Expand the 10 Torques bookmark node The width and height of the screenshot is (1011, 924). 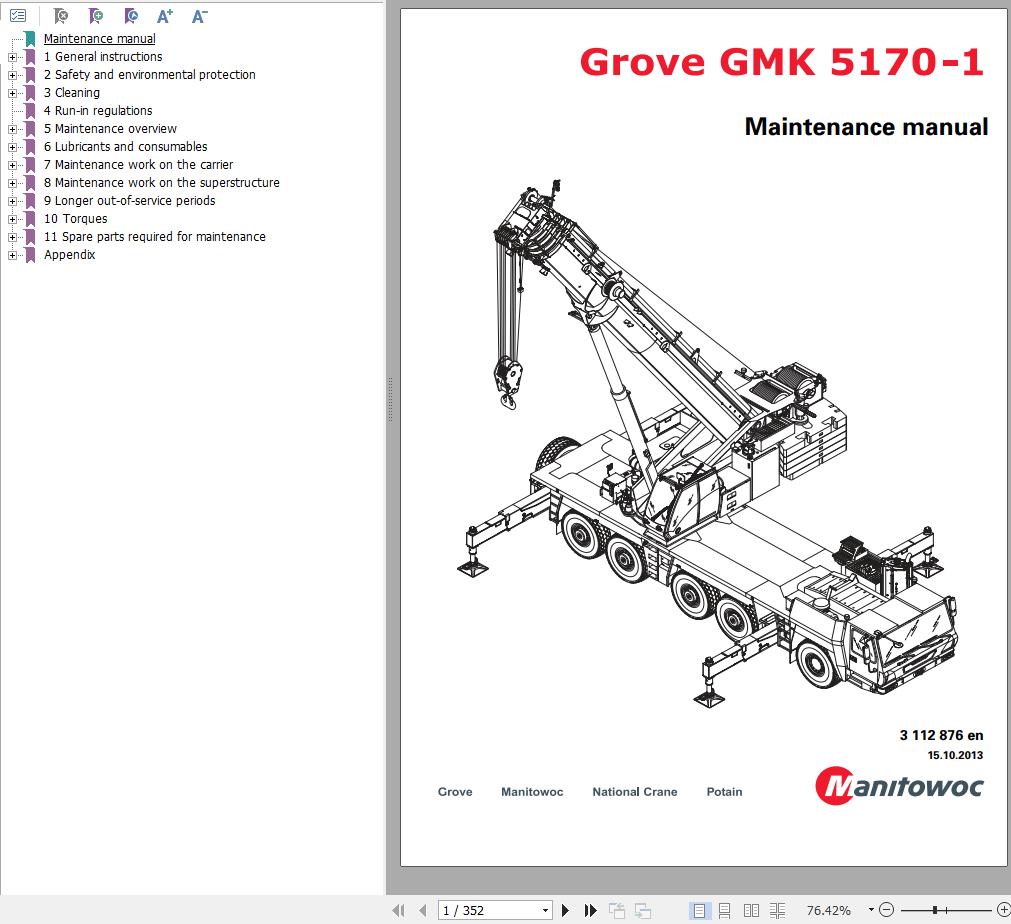12,220
